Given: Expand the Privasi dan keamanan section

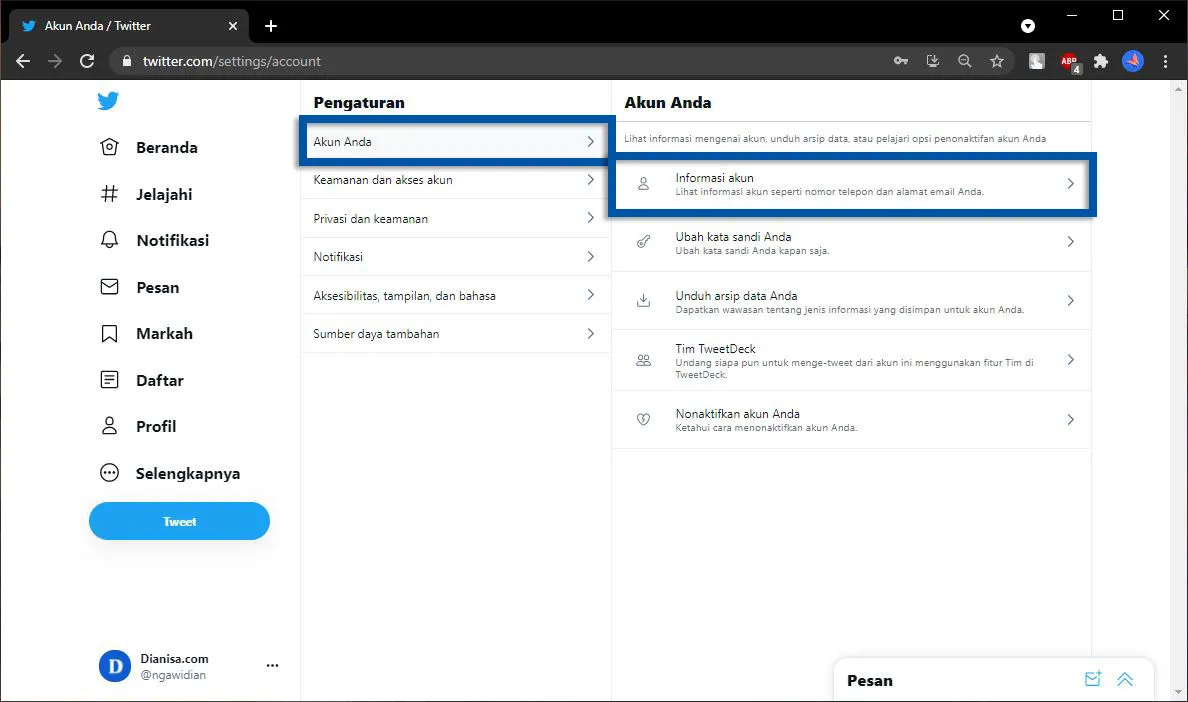Looking at the screenshot, I should pos(455,218).
